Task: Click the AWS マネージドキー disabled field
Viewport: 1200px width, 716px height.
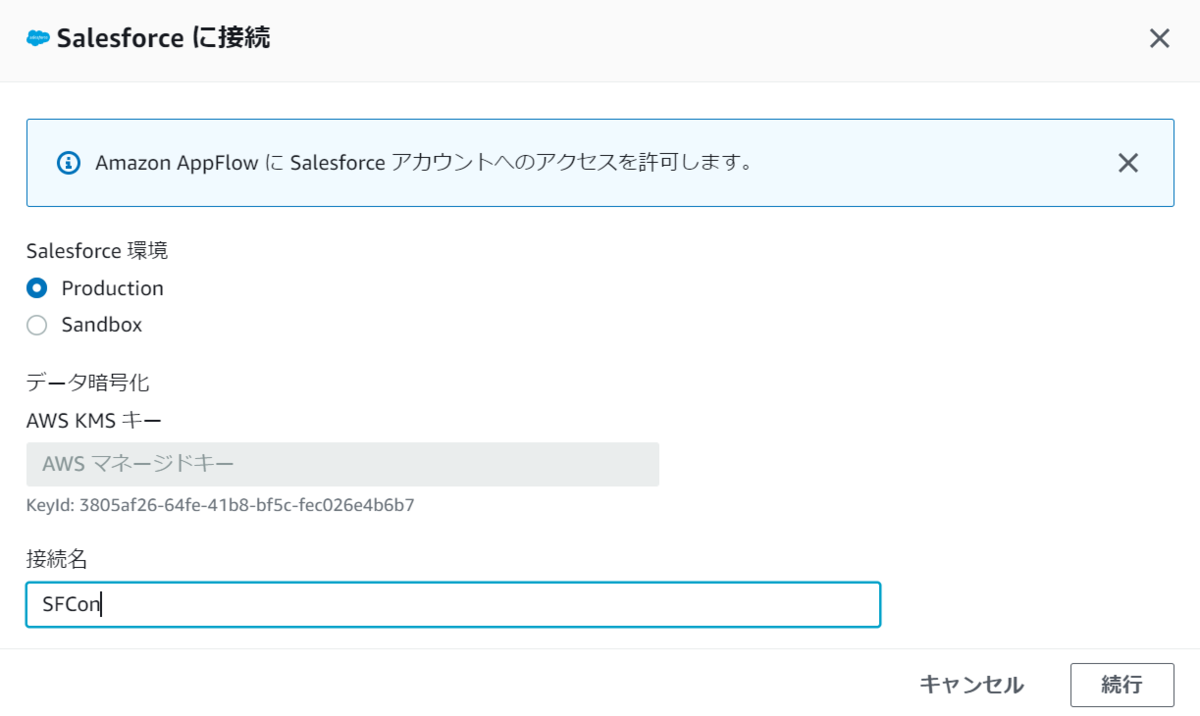Action: 342,464
